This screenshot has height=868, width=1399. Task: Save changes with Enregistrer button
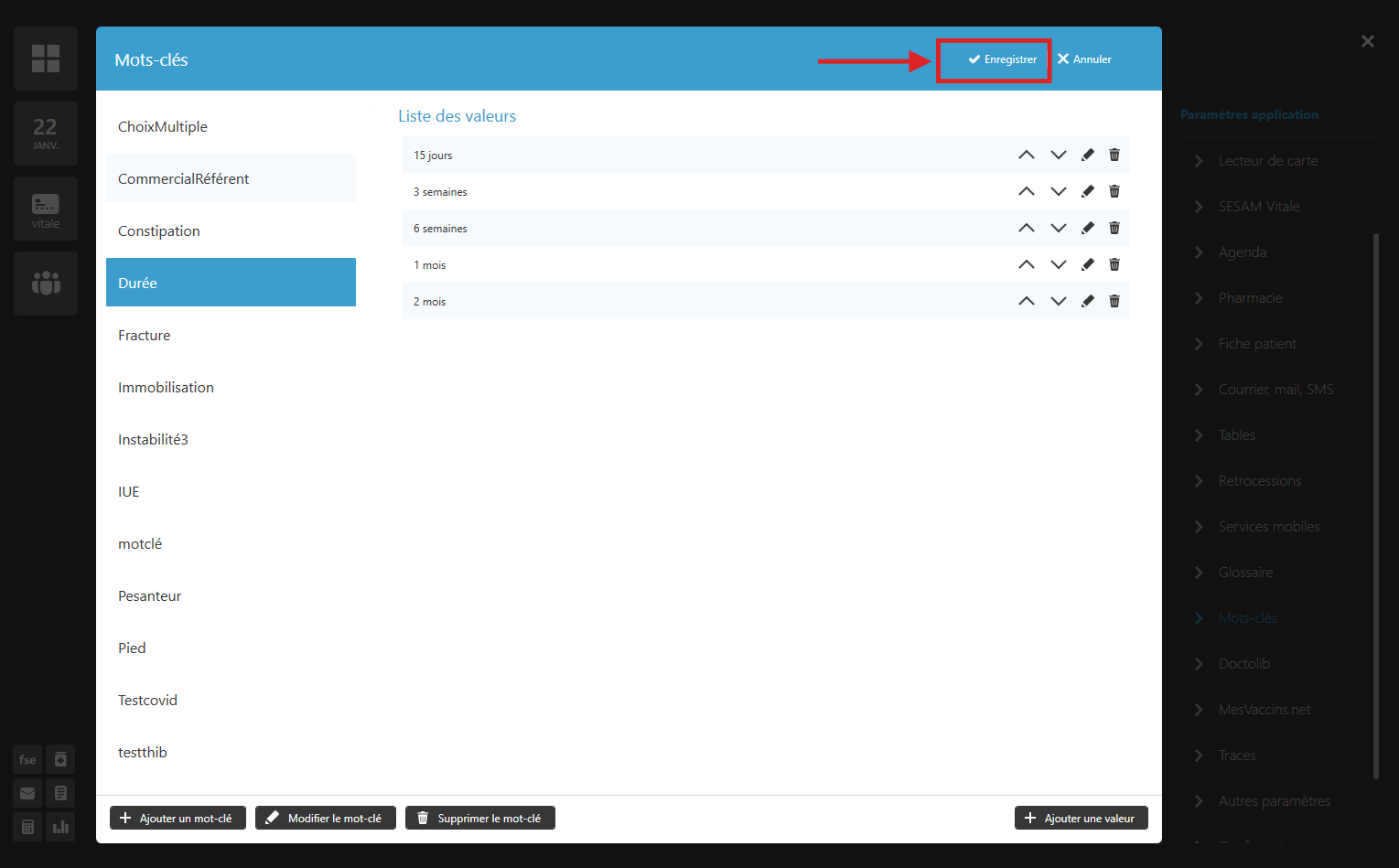coord(1002,59)
